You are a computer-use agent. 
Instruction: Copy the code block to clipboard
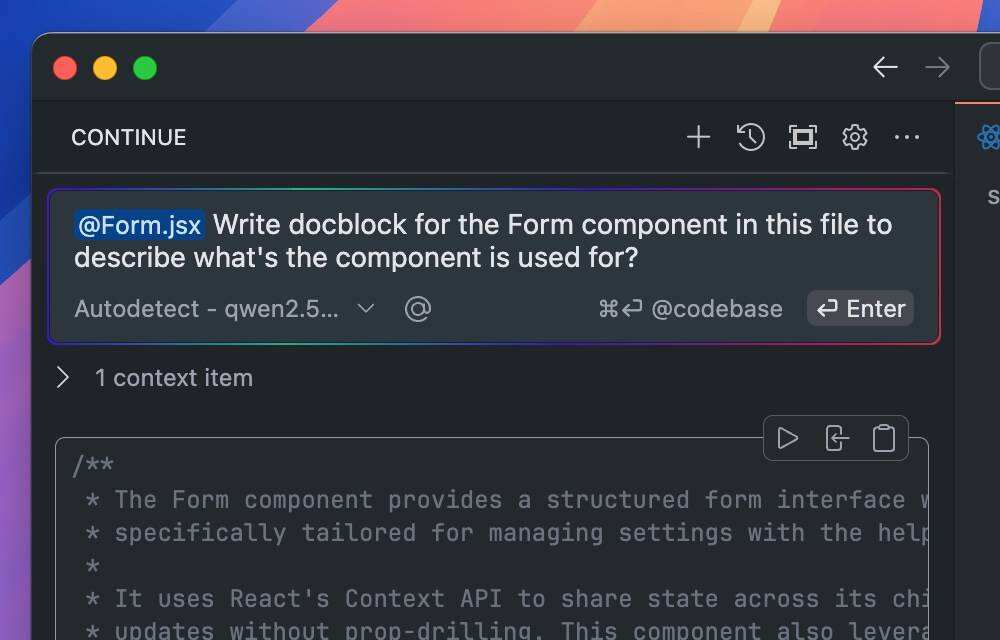[x=884, y=438]
